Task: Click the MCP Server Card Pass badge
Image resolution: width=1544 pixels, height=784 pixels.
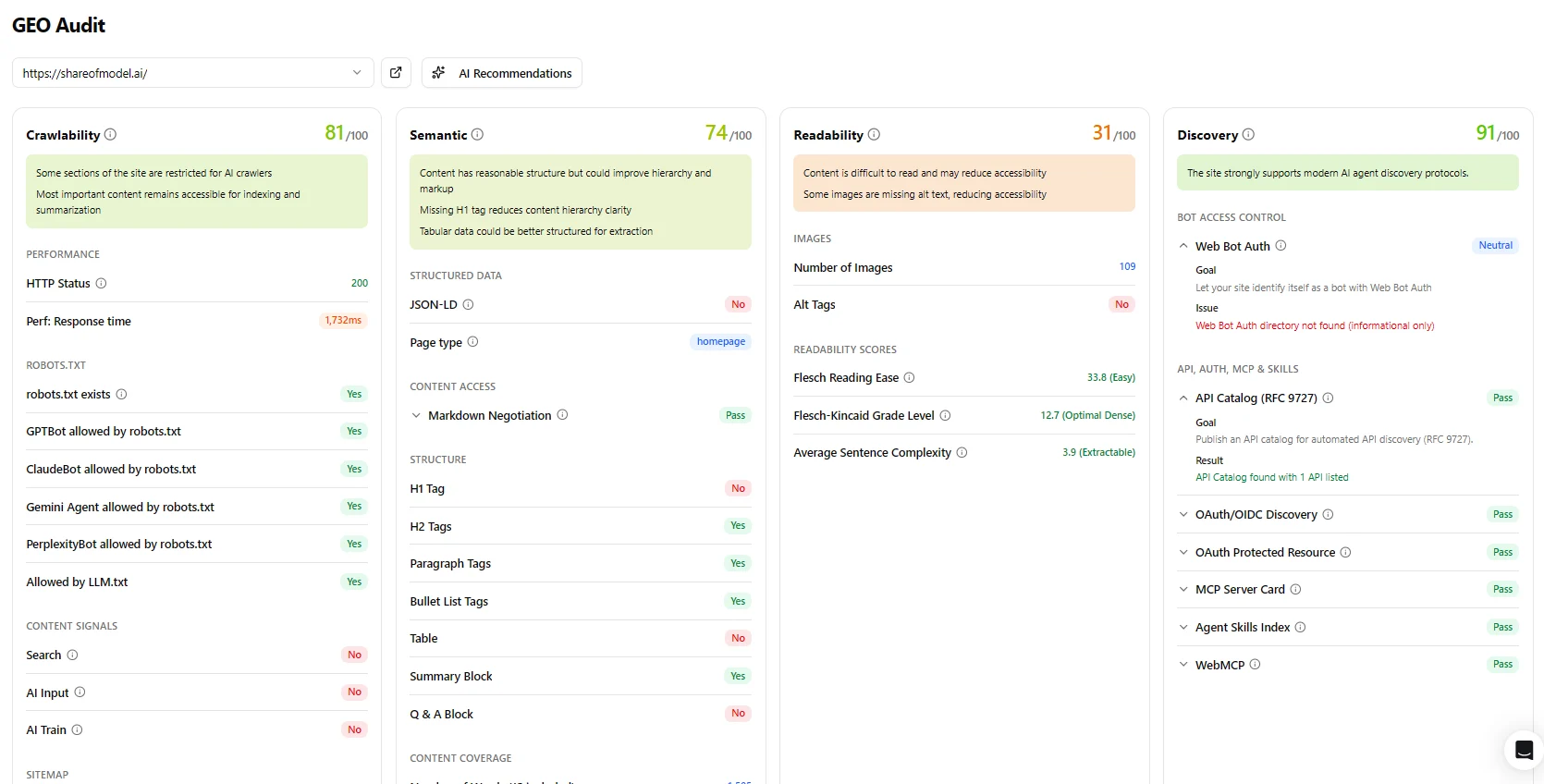Action: click(1502, 590)
